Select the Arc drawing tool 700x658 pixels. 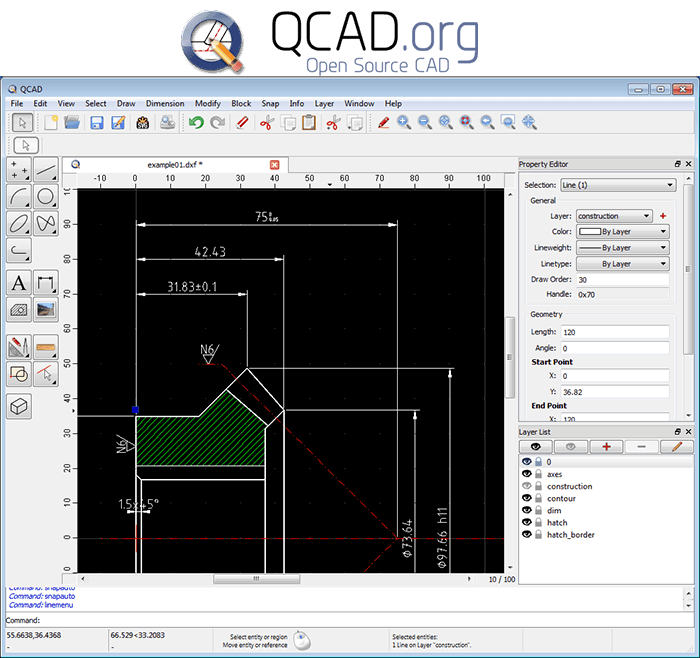(x=19, y=196)
